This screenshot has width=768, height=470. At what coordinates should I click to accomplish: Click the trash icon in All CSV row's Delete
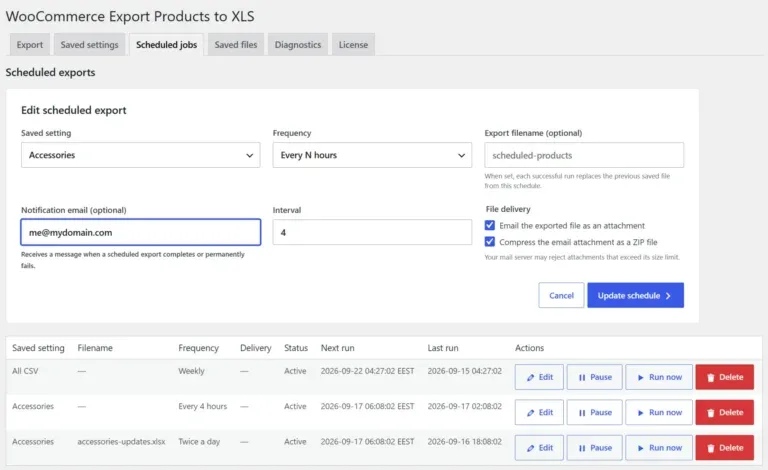[711, 377]
